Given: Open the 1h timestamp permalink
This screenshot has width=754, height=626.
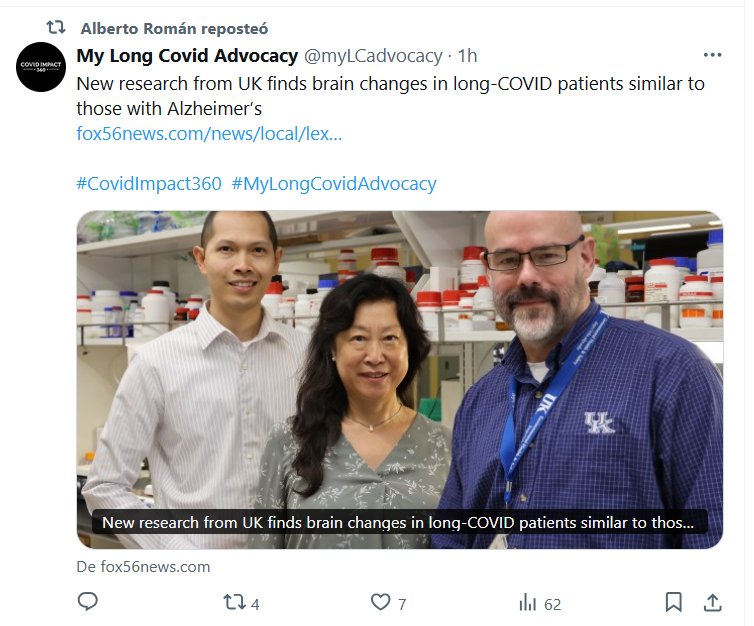Looking at the screenshot, I should click(x=467, y=56).
